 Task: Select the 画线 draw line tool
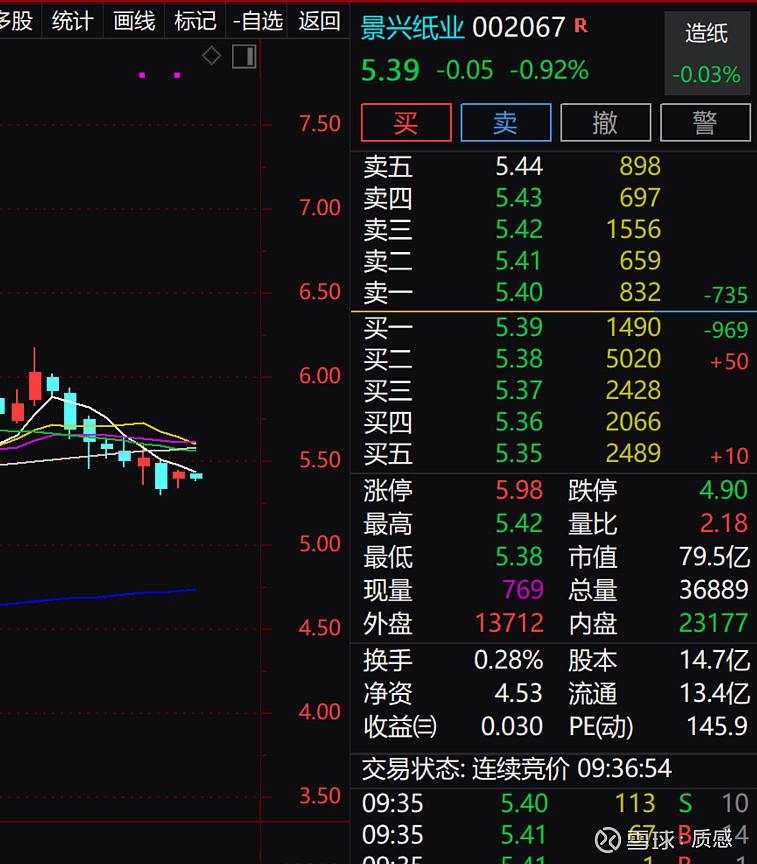134,21
